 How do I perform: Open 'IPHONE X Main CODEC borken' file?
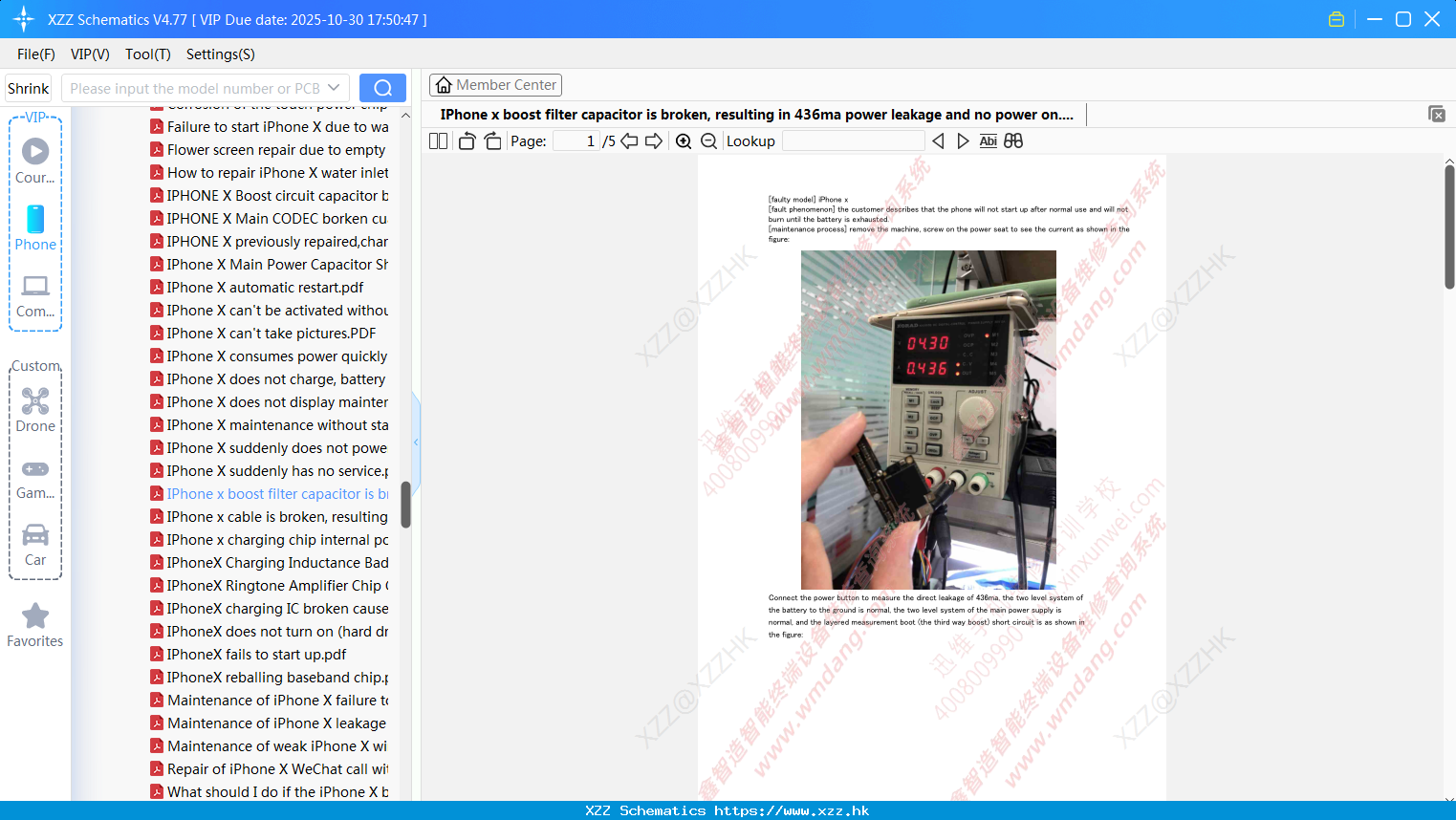(270, 219)
